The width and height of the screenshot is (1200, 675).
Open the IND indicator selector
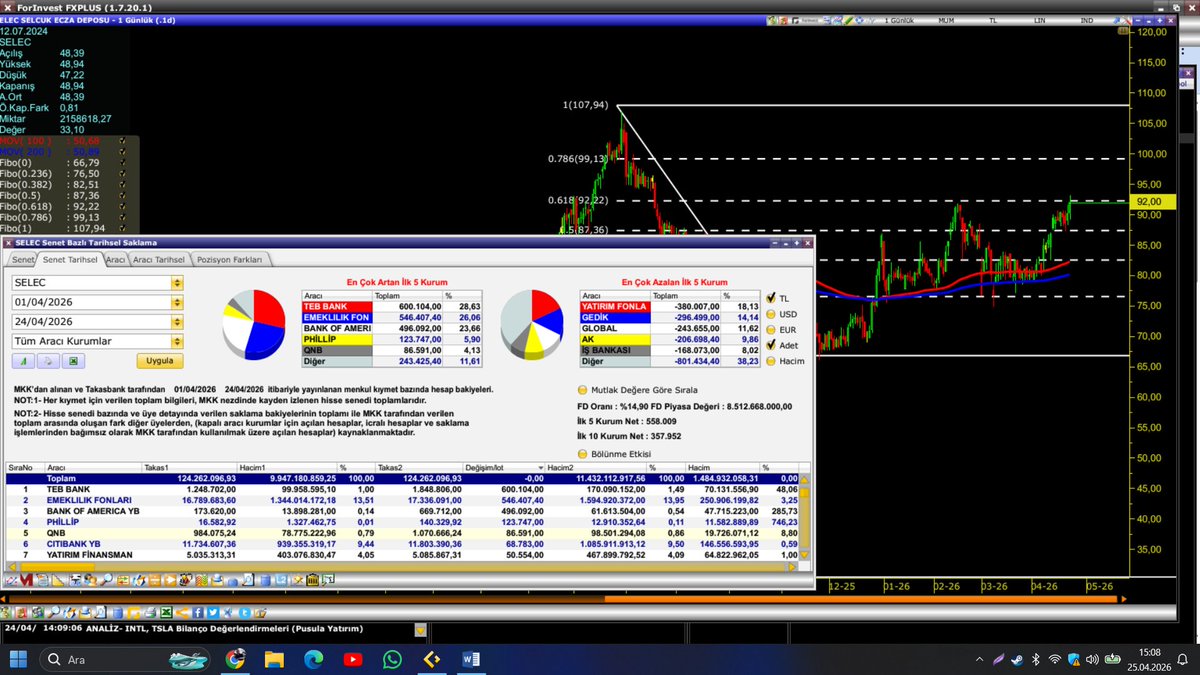click(1086, 20)
